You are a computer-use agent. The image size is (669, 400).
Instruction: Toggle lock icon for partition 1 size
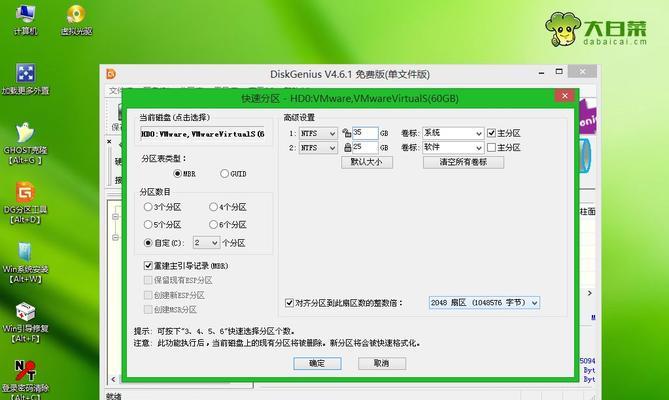click(x=347, y=133)
